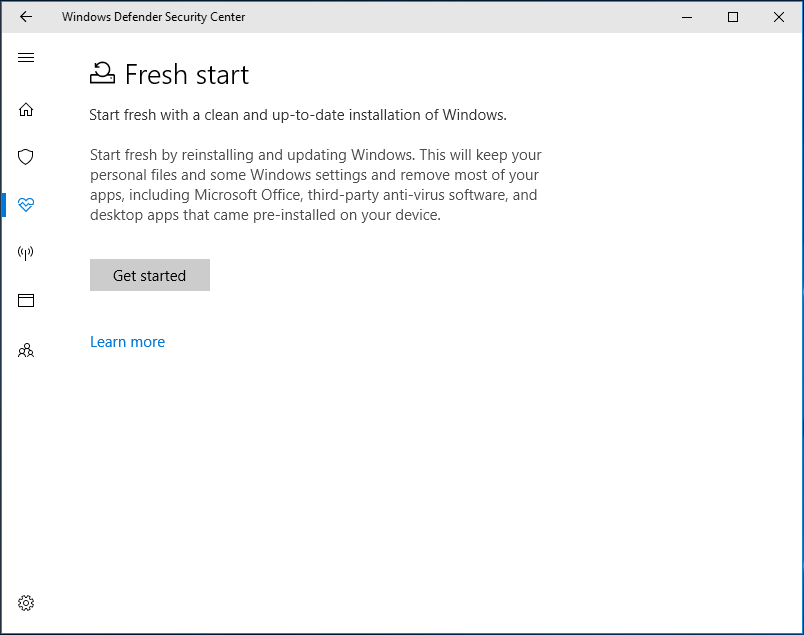Click the Get started button
Image resolution: width=804 pixels, height=635 pixels.
point(150,275)
